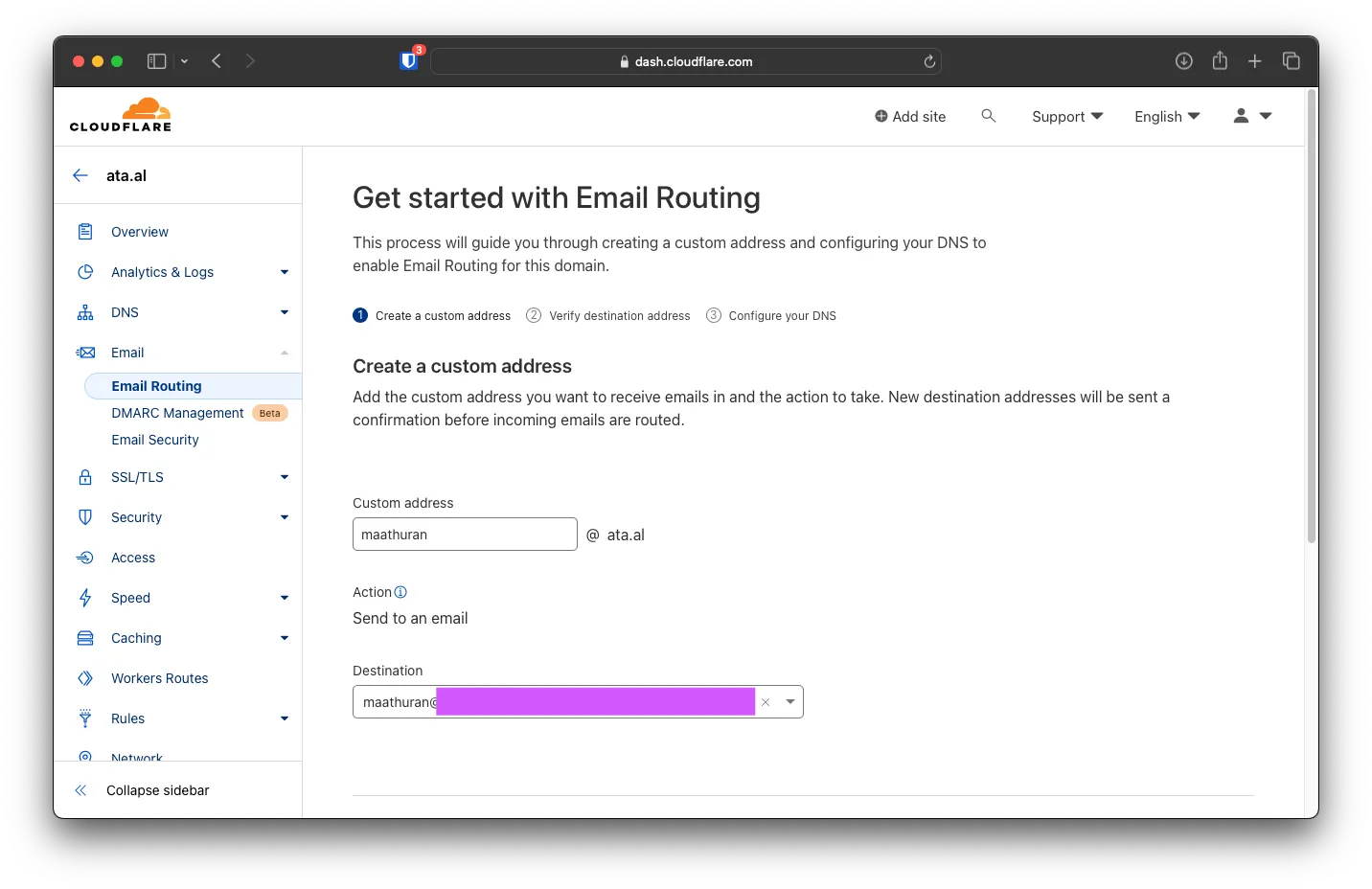This screenshot has height=889, width=1372.
Task: Click the Bitwarden extension icon
Action: [409, 60]
